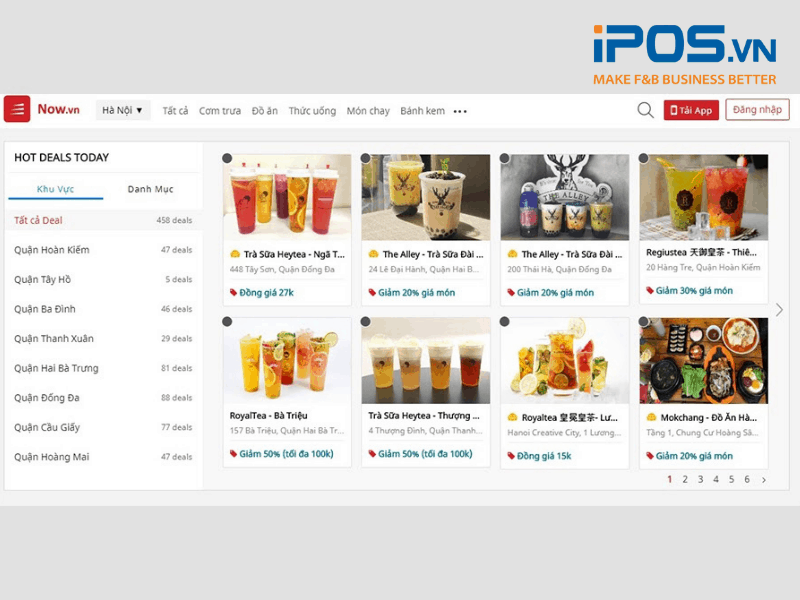Click the three-dot more categories icon
800x600 pixels.
pyautogui.click(x=460, y=112)
